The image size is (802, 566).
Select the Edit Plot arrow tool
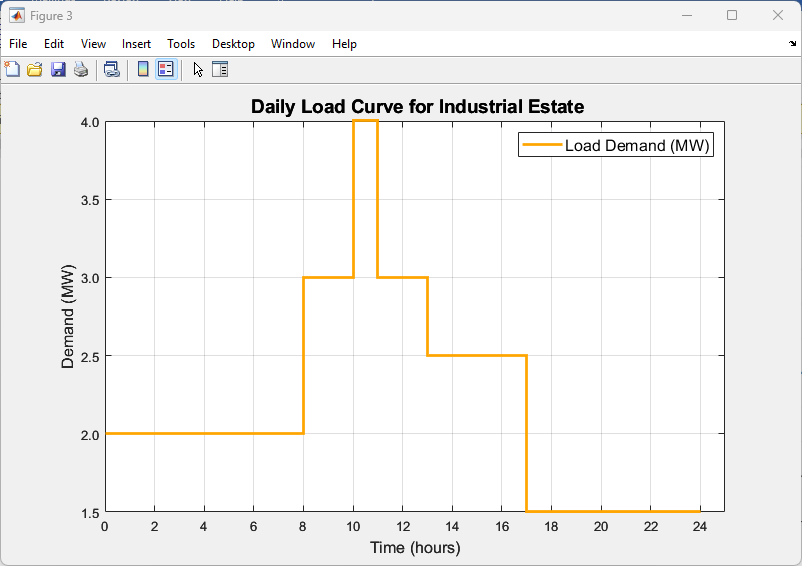(x=198, y=69)
